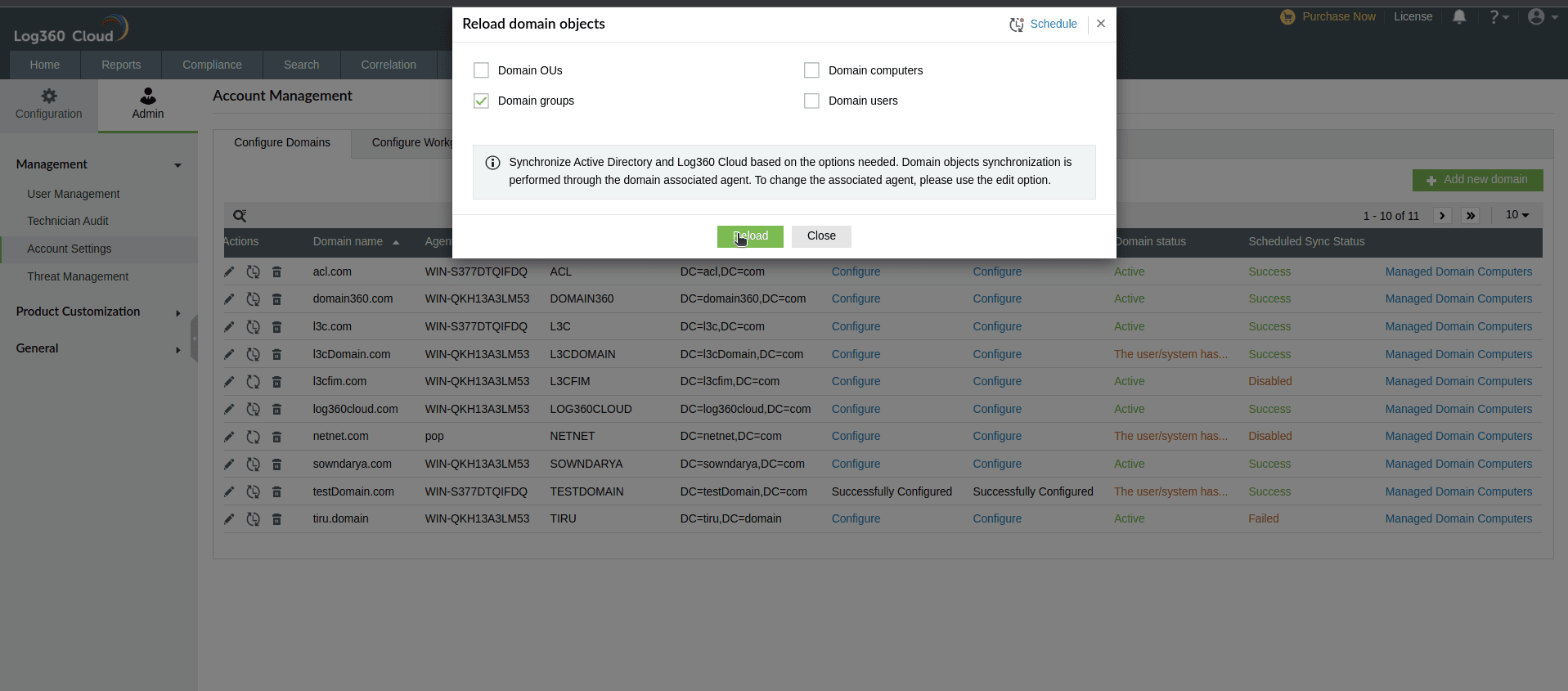Delete netnet.com via trash icon
1568x691 pixels.
276,436
